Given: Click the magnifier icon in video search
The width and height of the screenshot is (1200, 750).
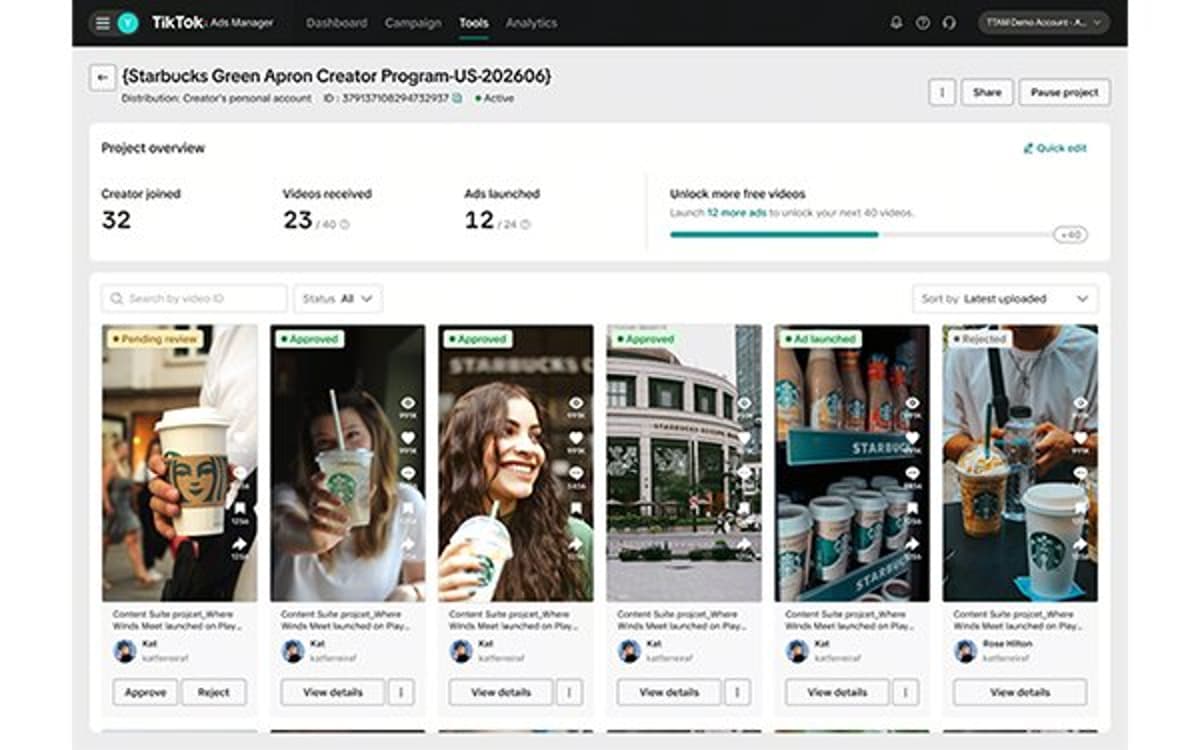Looking at the screenshot, I should [x=117, y=298].
